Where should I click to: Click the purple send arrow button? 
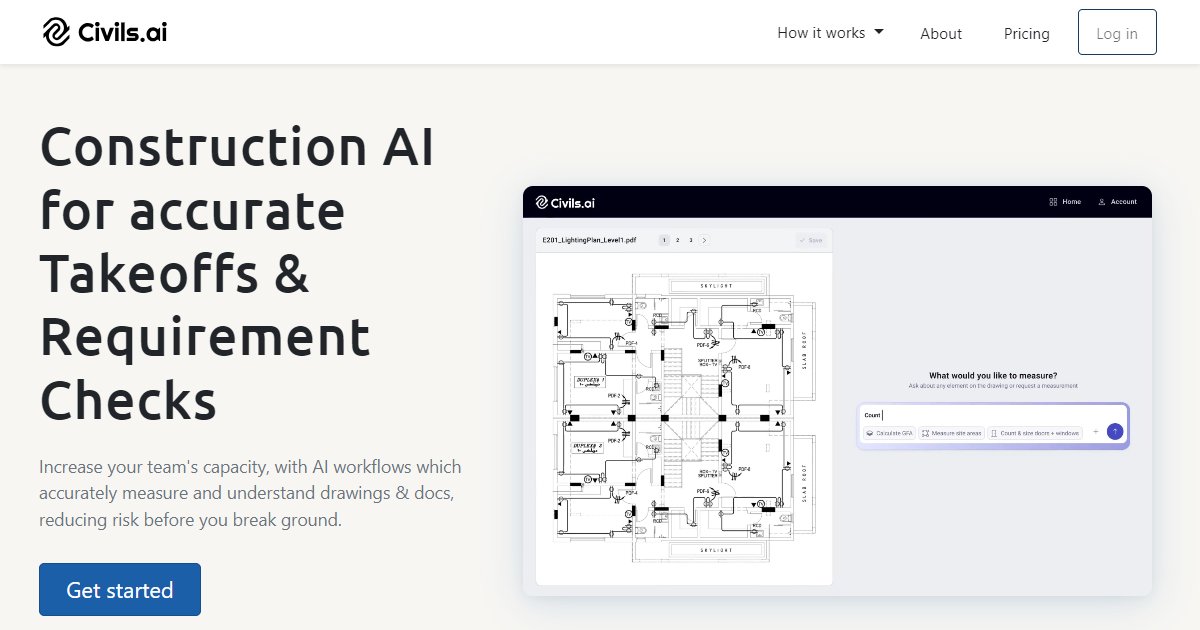tap(1115, 432)
